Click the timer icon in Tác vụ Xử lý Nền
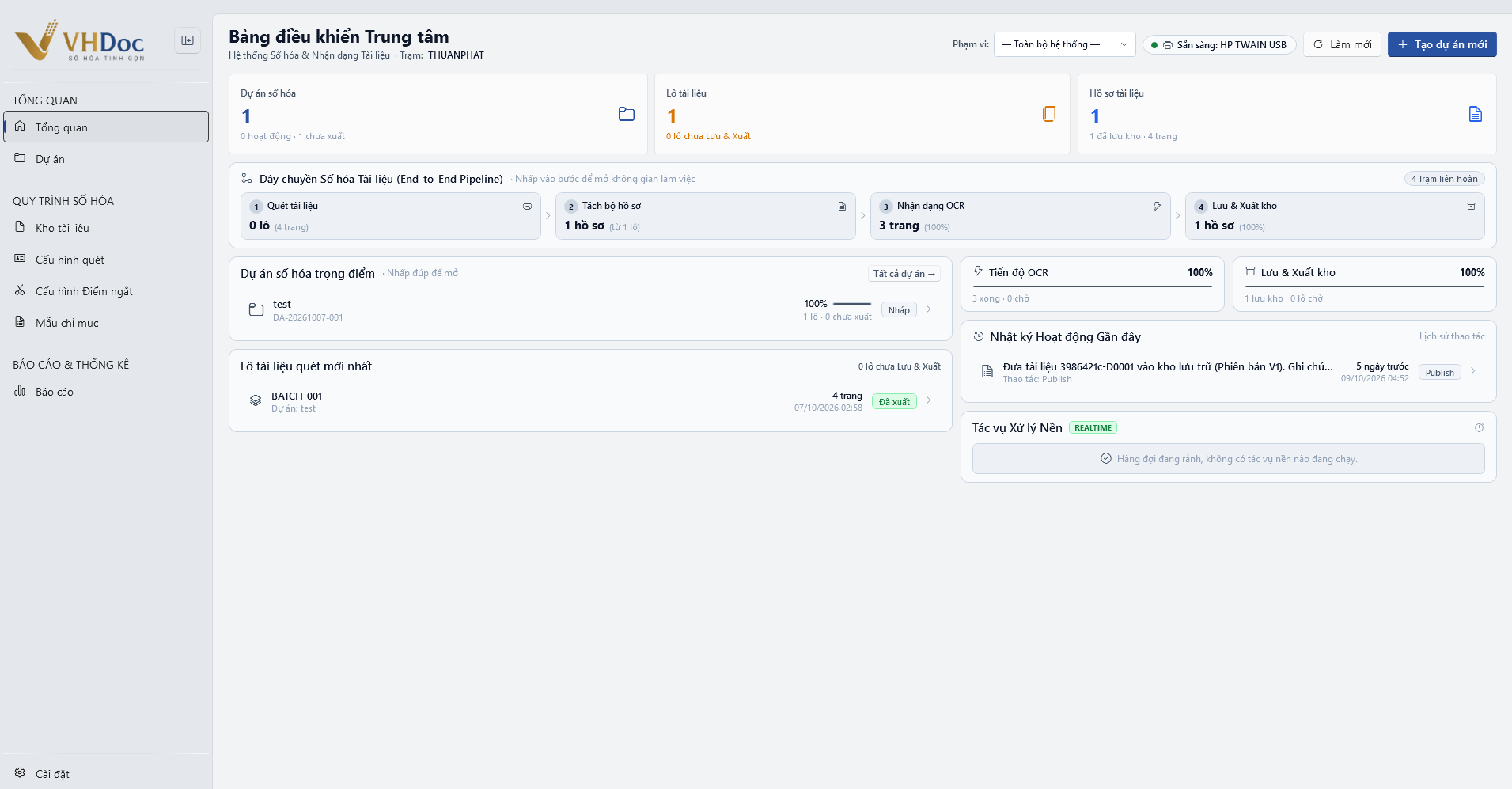The image size is (1512, 789). 1479,427
